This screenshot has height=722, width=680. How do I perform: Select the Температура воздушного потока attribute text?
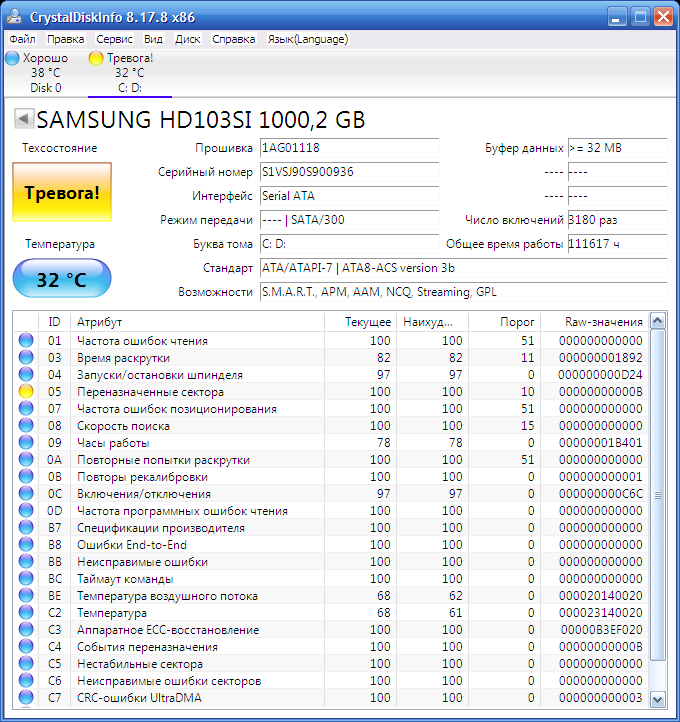[167, 596]
